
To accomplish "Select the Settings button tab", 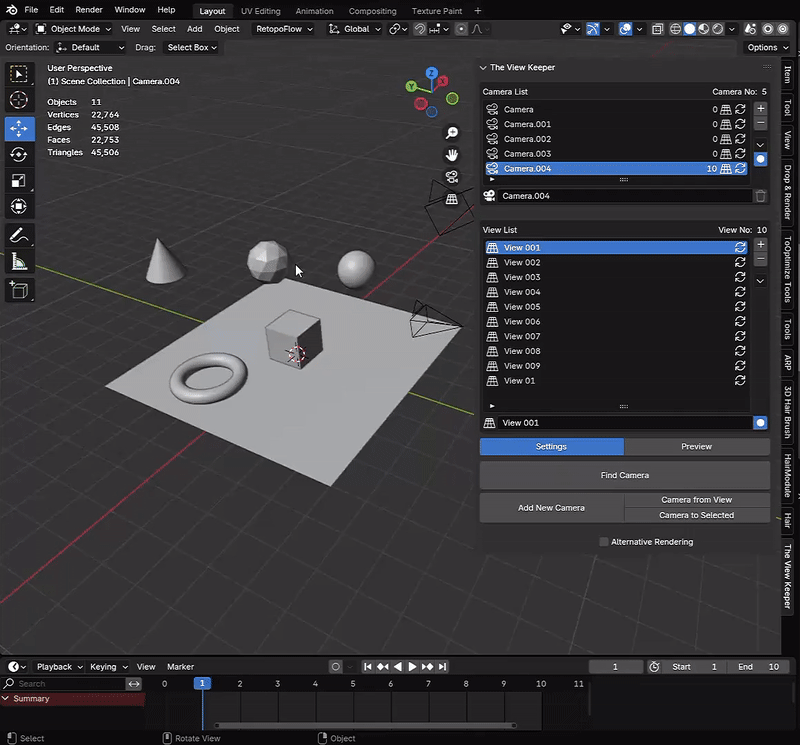I will [x=552, y=446].
